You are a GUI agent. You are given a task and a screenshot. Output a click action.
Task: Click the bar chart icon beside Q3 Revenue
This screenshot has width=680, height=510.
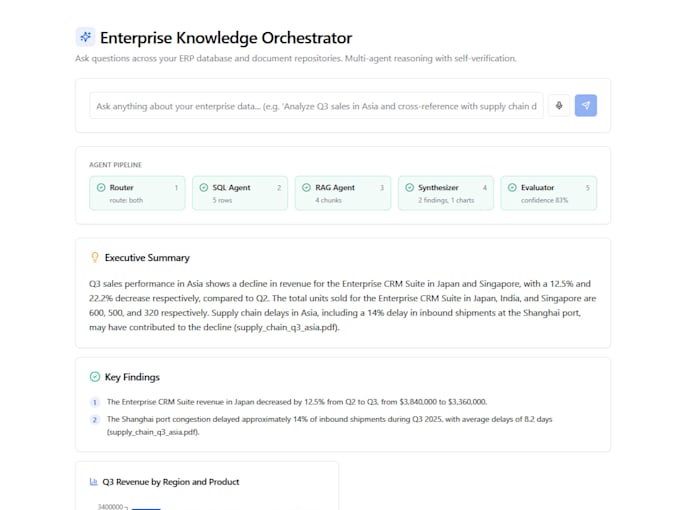pos(93,482)
